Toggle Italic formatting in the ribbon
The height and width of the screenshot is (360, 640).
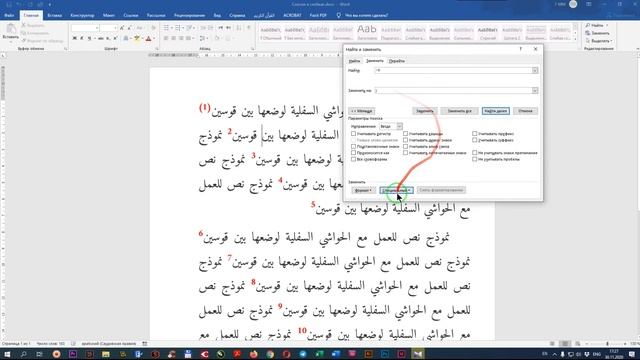pyautogui.click(x=82, y=38)
